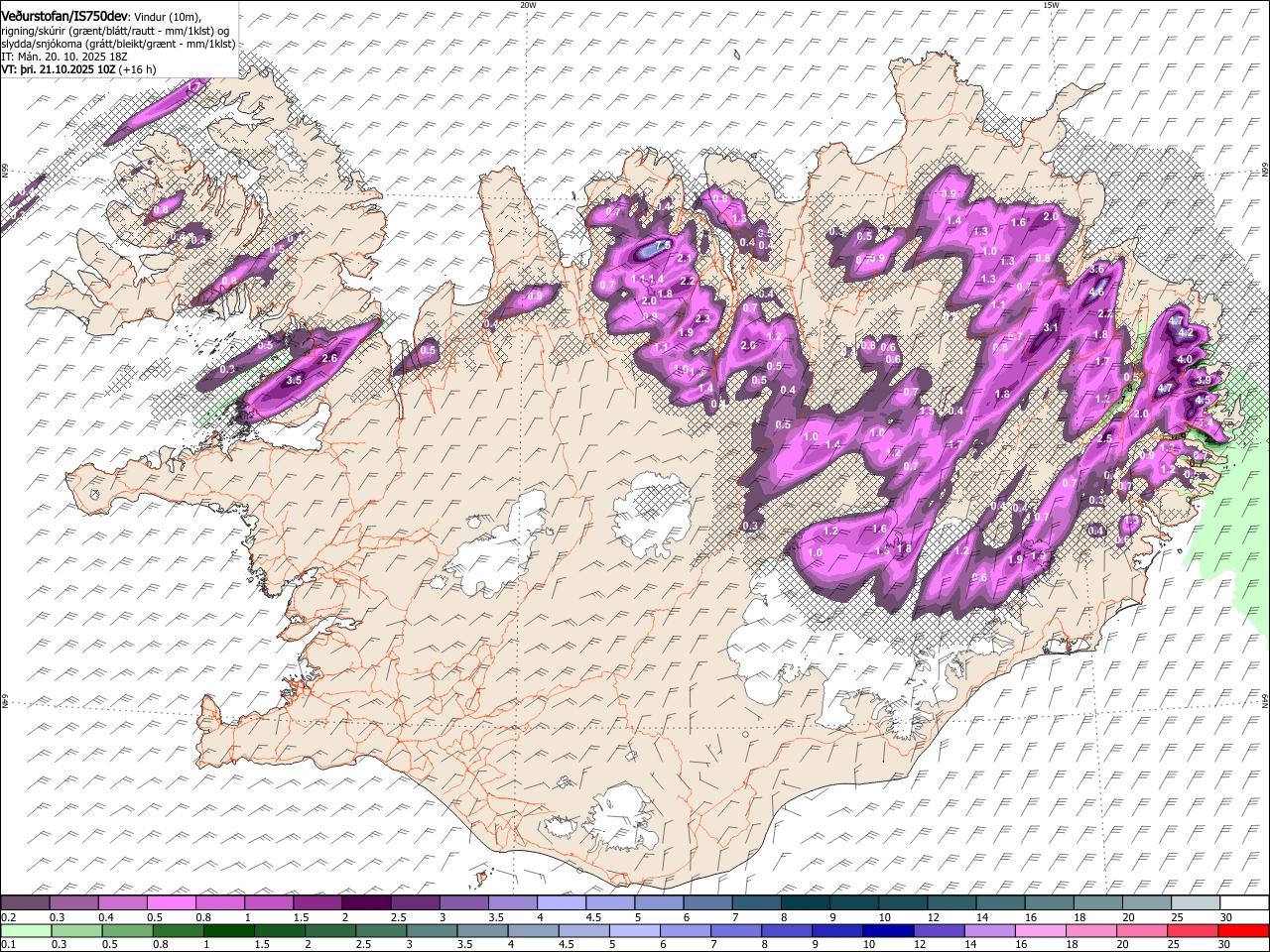The height and width of the screenshot is (952, 1270).
Task: Pick the rain legend swatch at 3
Action: [431, 930]
